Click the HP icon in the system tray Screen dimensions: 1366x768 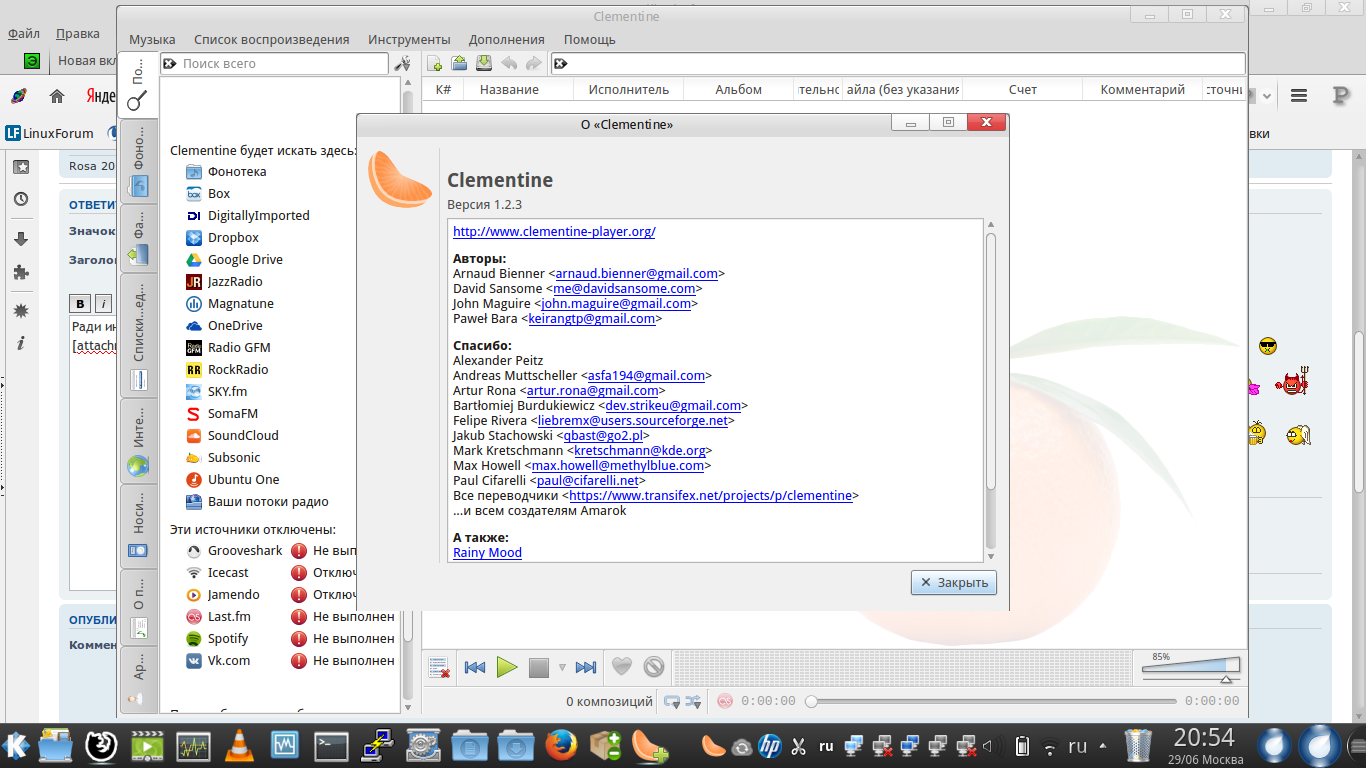point(769,746)
